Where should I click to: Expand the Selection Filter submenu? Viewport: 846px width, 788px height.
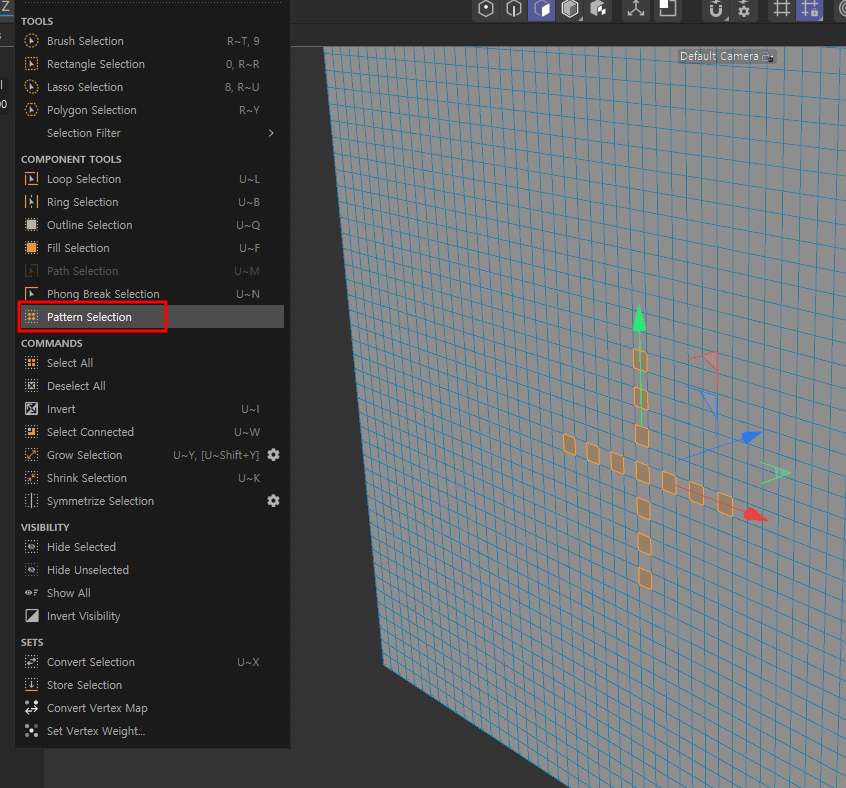point(153,133)
